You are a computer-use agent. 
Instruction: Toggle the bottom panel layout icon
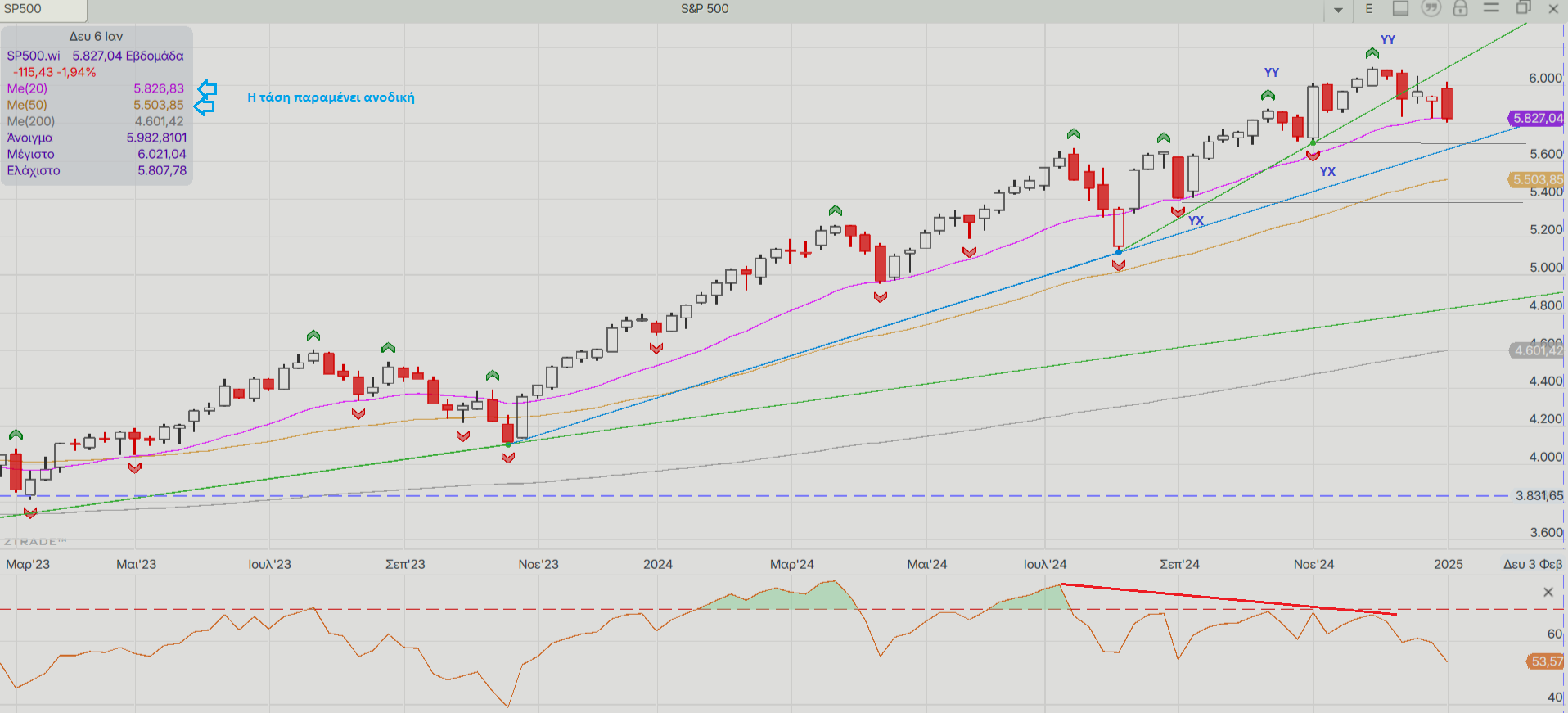coord(1400,9)
